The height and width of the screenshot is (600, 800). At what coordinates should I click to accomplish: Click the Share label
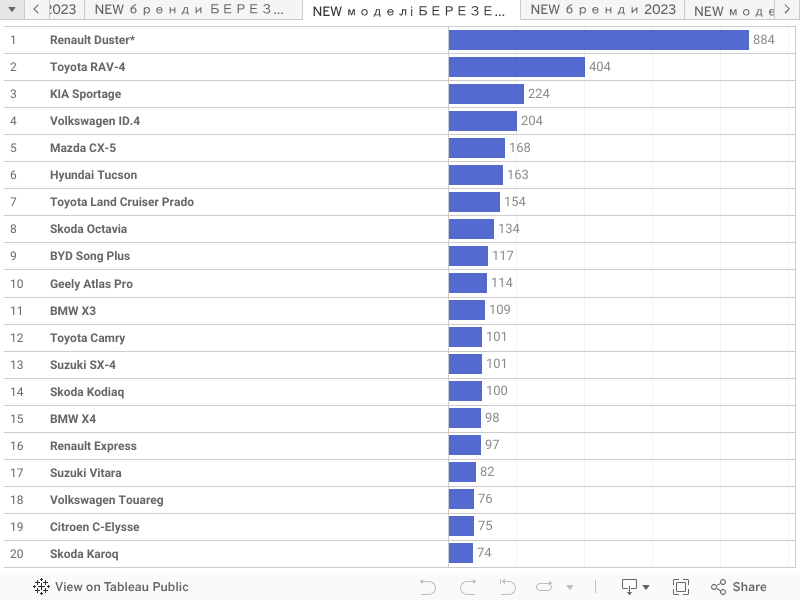click(749, 587)
